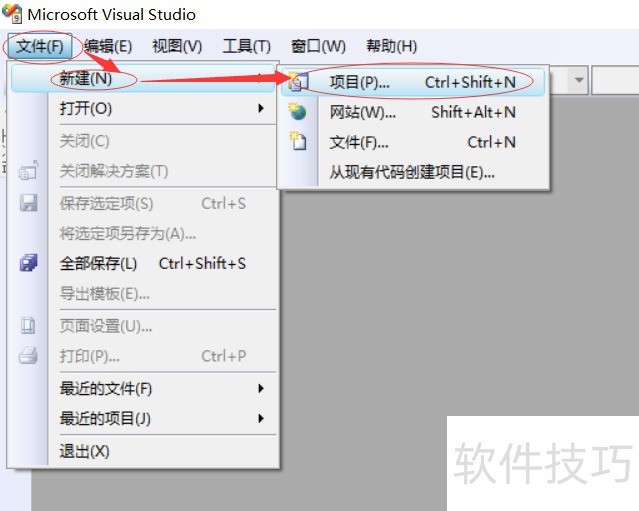The height and width of the screenshot is (511, 639).
Task: Open the 窗口(W) menu
Action: coord(318,46)
